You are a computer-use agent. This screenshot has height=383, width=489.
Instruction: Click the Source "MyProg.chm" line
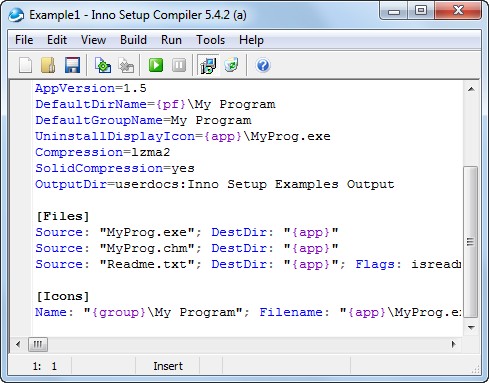[x=187, y=248]
